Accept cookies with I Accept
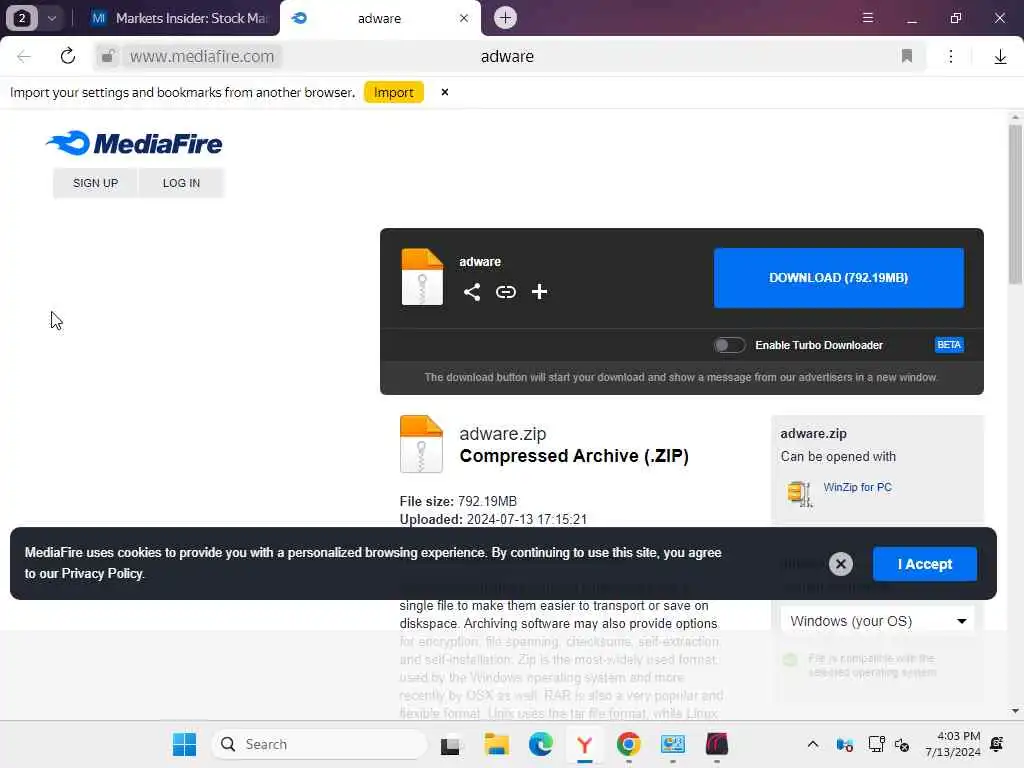The width and height of the screenshot is (1024, 768). click(x=925, y=564)
